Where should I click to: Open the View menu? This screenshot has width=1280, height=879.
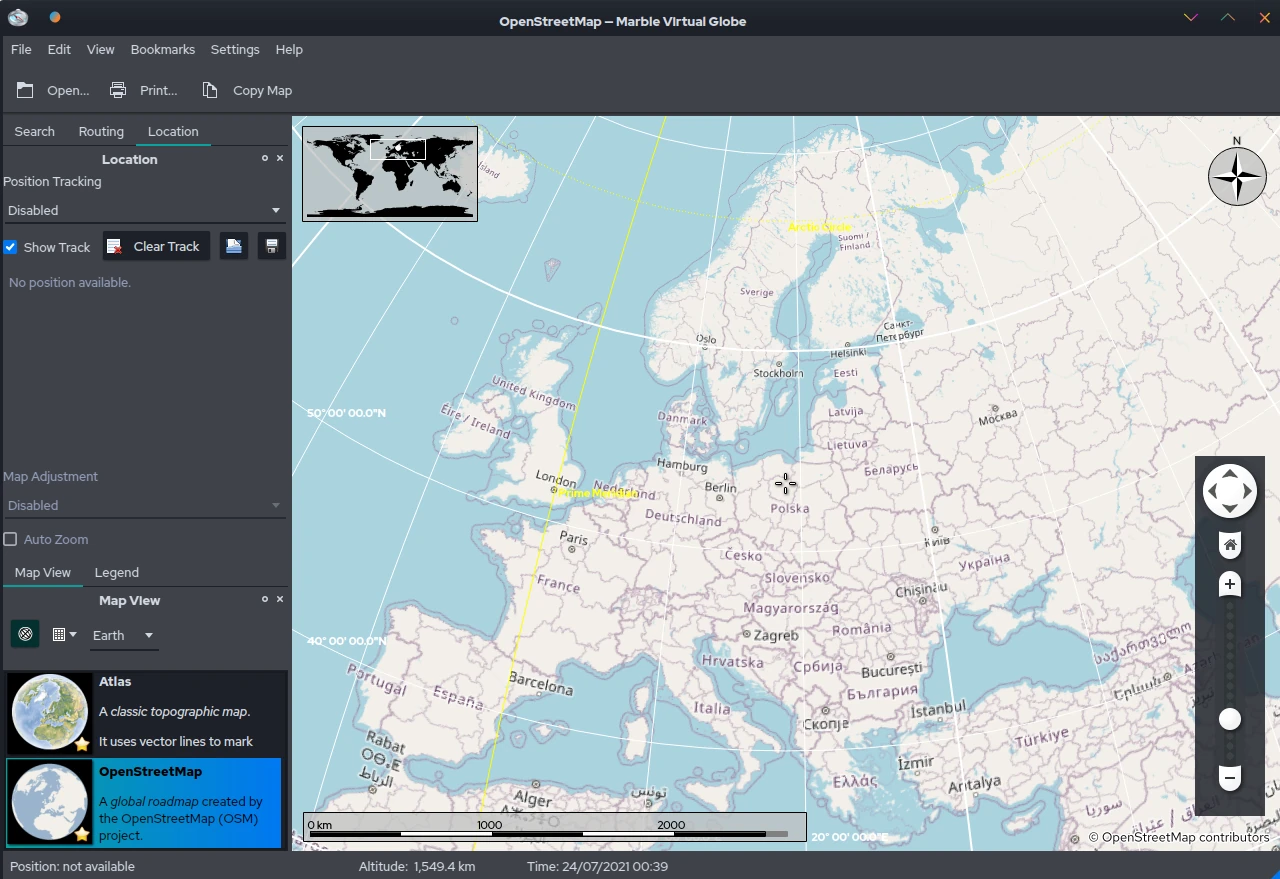100,49
